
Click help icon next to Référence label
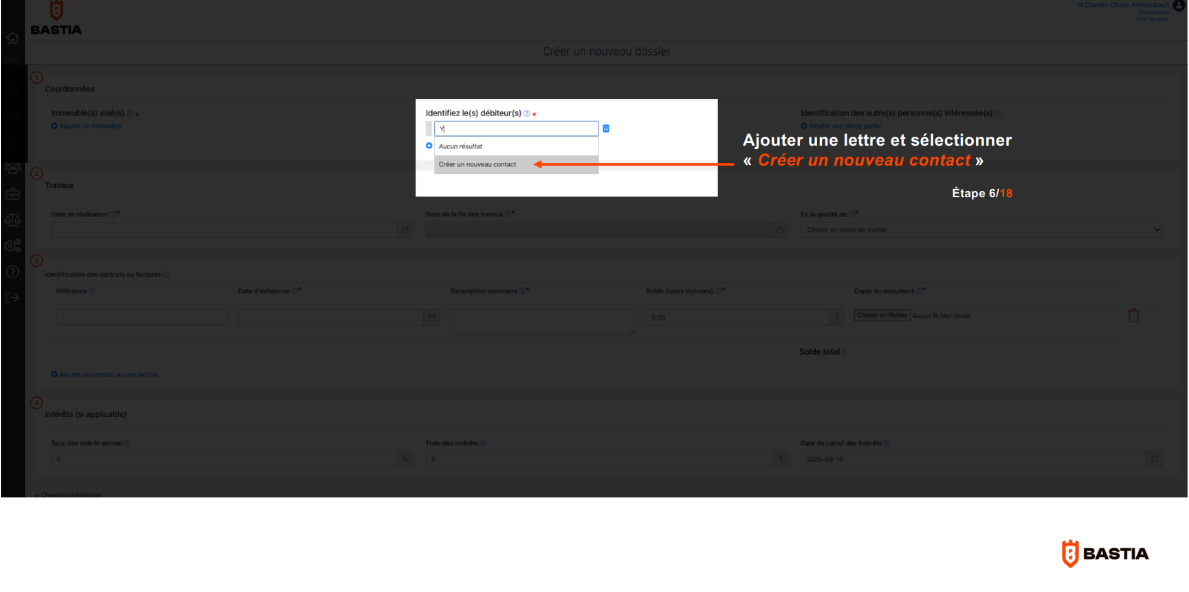pos(92,290)
